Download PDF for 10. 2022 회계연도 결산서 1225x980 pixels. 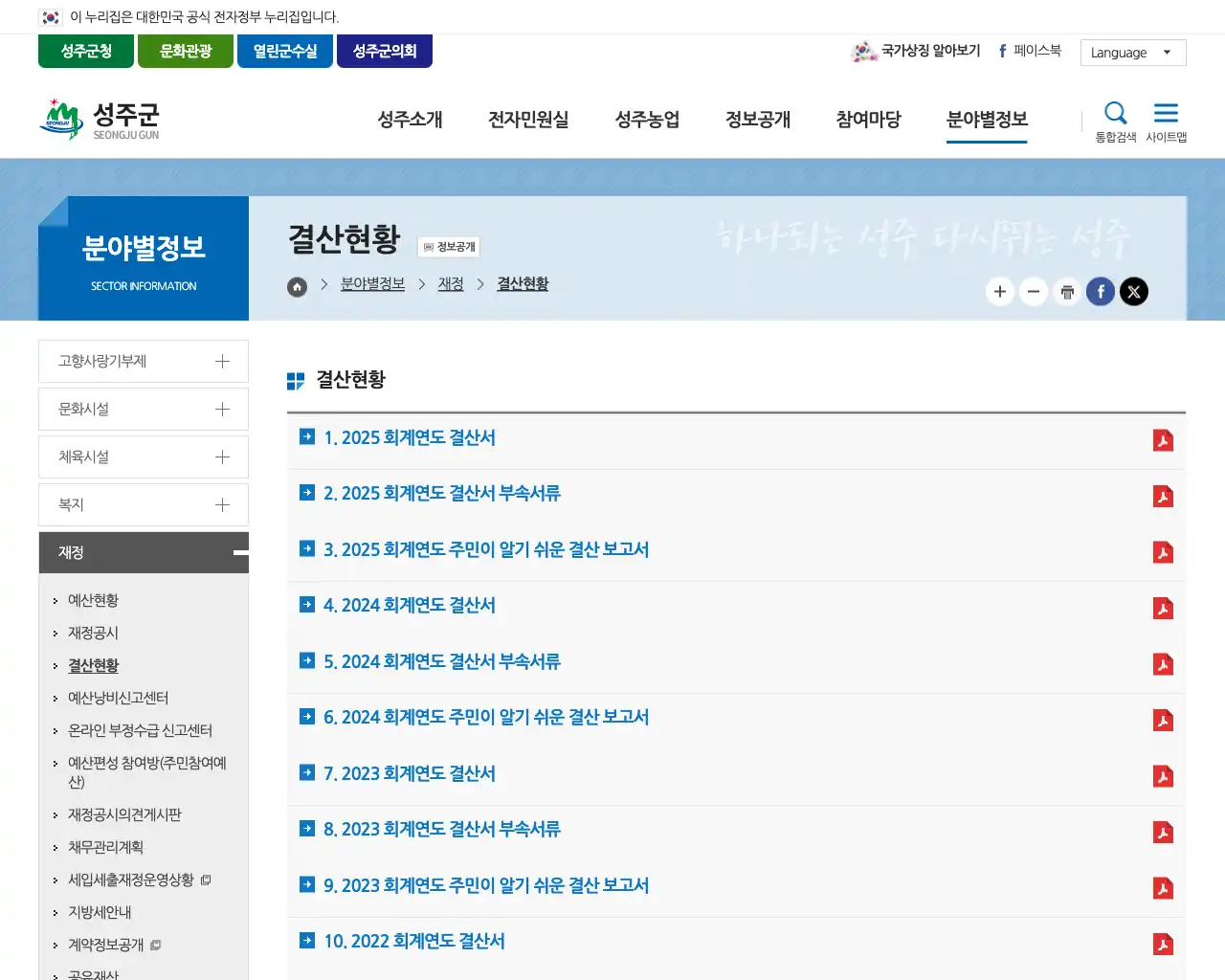1163,945
